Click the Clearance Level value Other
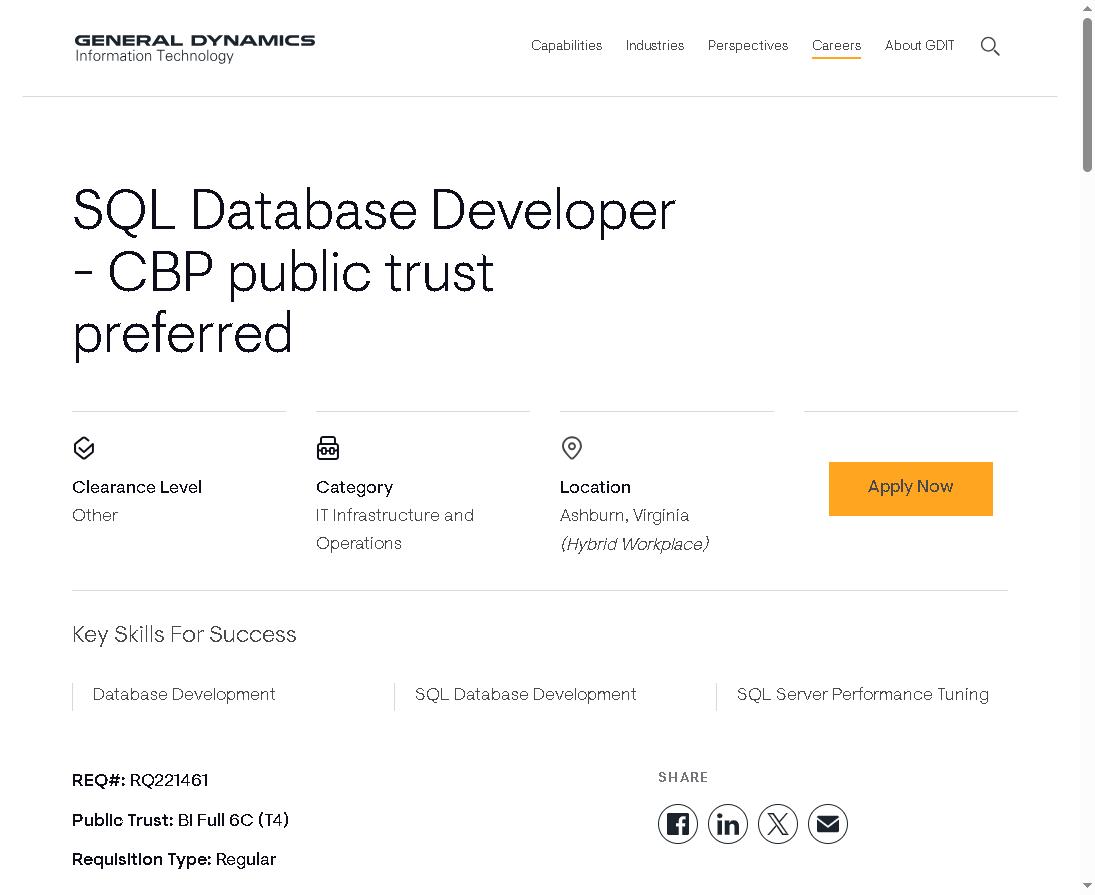The height and width of the screenshot is (895, 1095). pos(95,515)
